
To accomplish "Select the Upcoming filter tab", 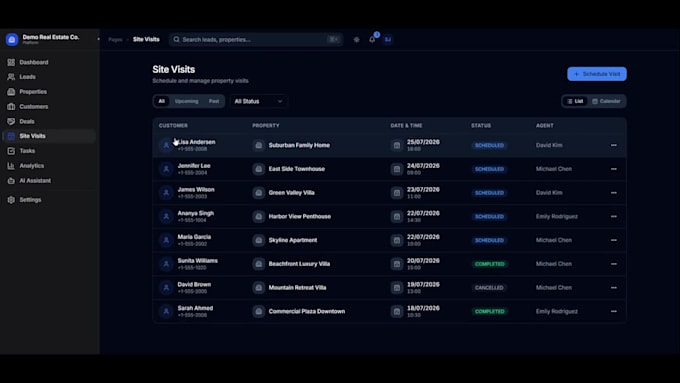I will click(x=186, y=101).
